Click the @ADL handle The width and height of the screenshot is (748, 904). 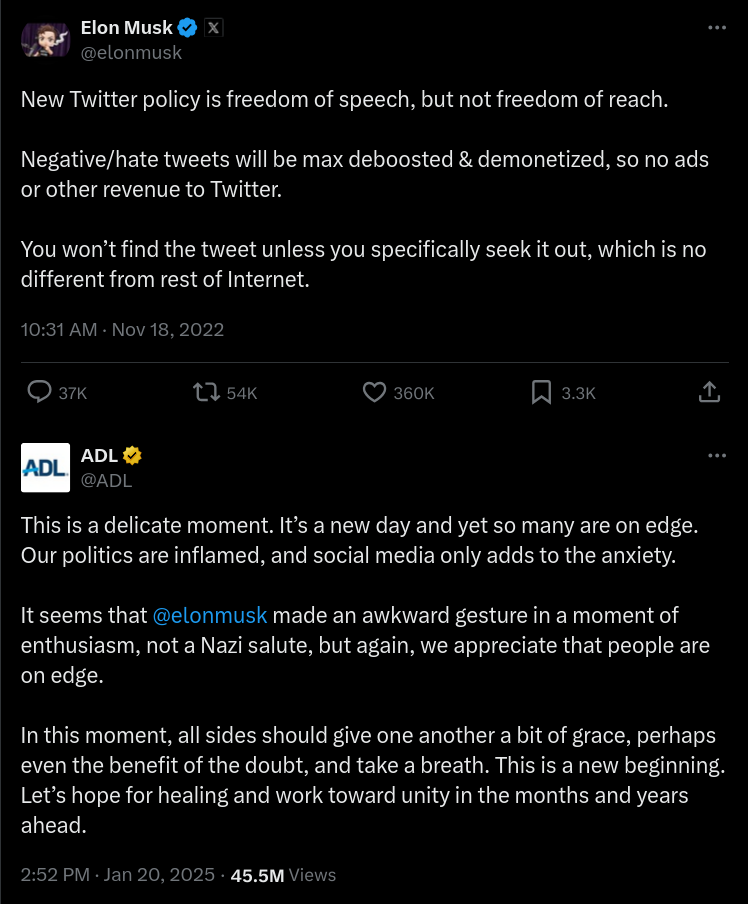(x=106, y=480)
